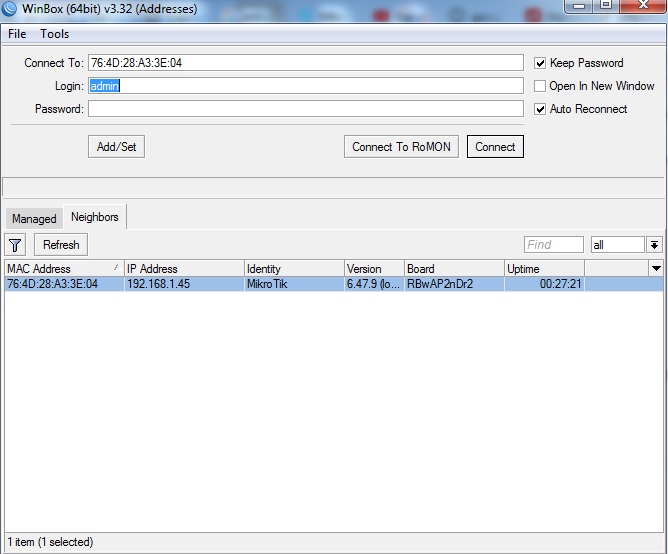Toggle the Keep Password checkbox
Screen dimensions: 668x554
540,63
